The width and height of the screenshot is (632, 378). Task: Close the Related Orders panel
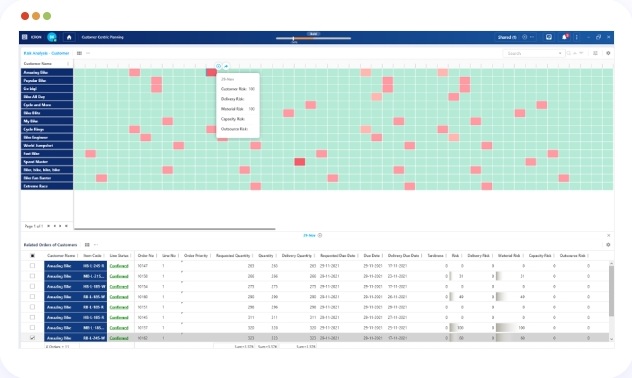coord(609,235)
